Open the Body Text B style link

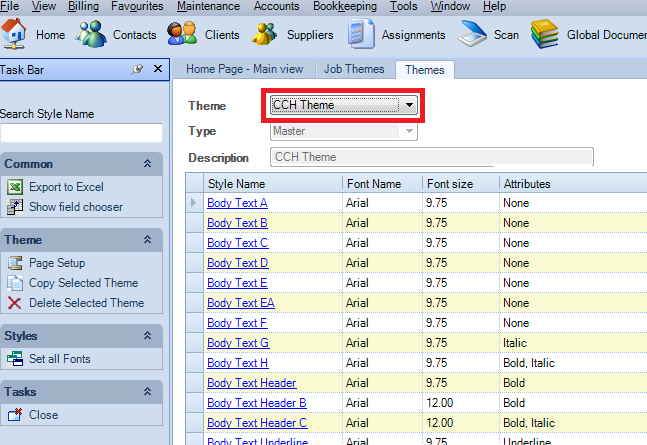[237, 223]
